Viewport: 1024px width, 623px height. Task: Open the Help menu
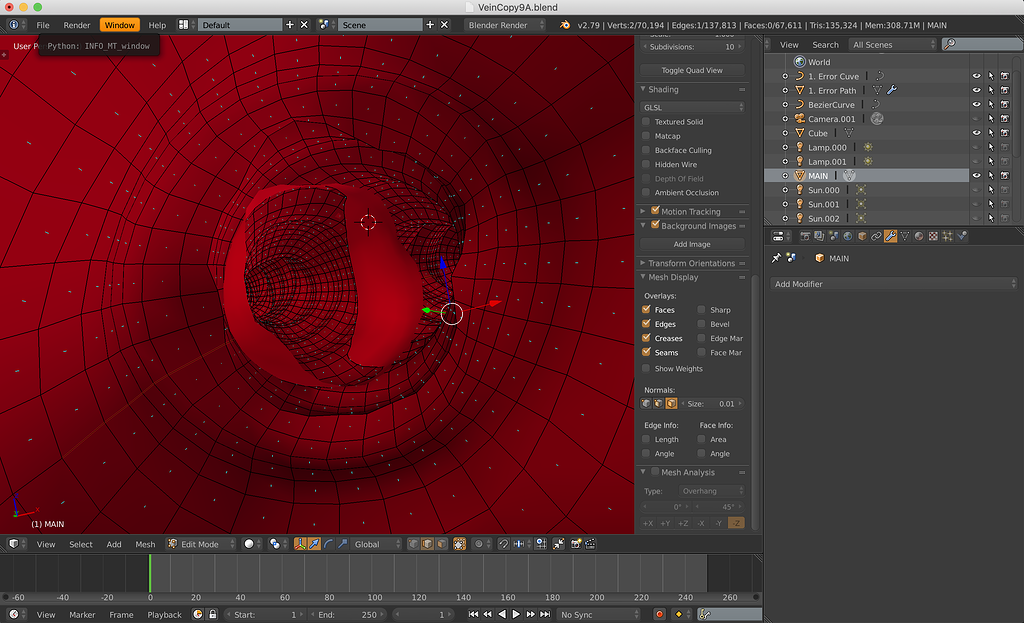(x=157, y=25)
